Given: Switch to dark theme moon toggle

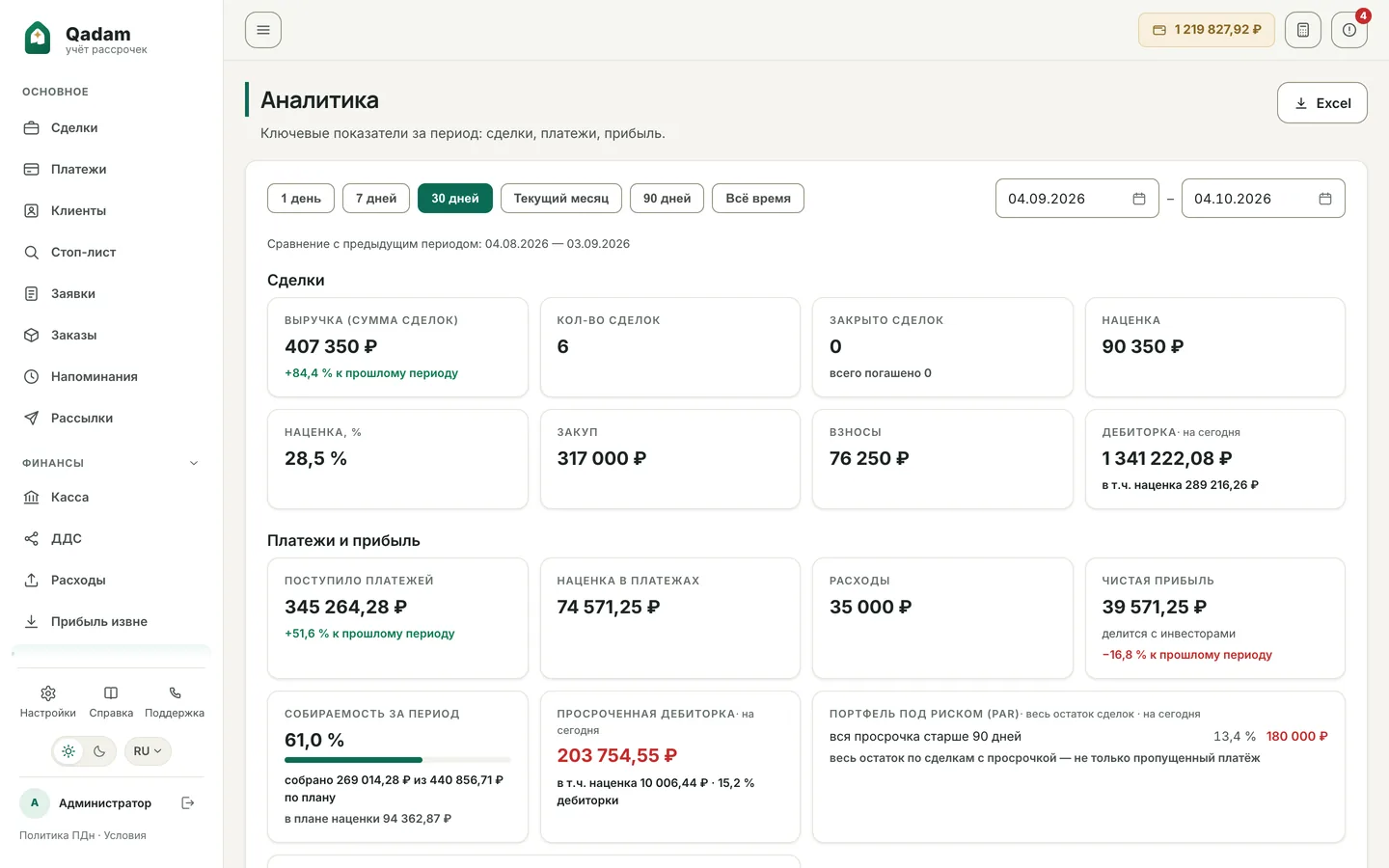Looking at the screenshot, I should 99,751.
